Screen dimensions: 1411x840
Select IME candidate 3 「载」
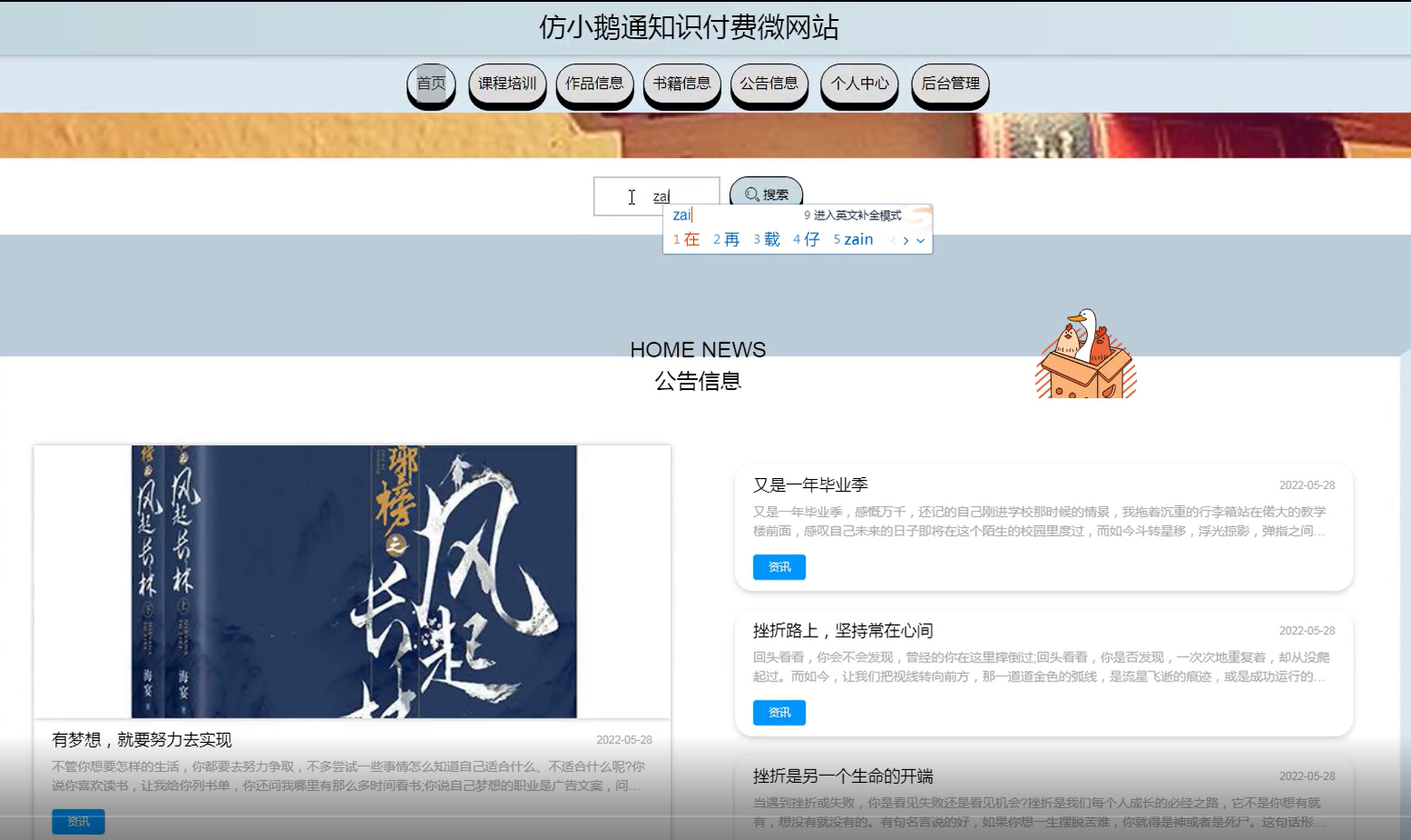[x=769, y=239]
